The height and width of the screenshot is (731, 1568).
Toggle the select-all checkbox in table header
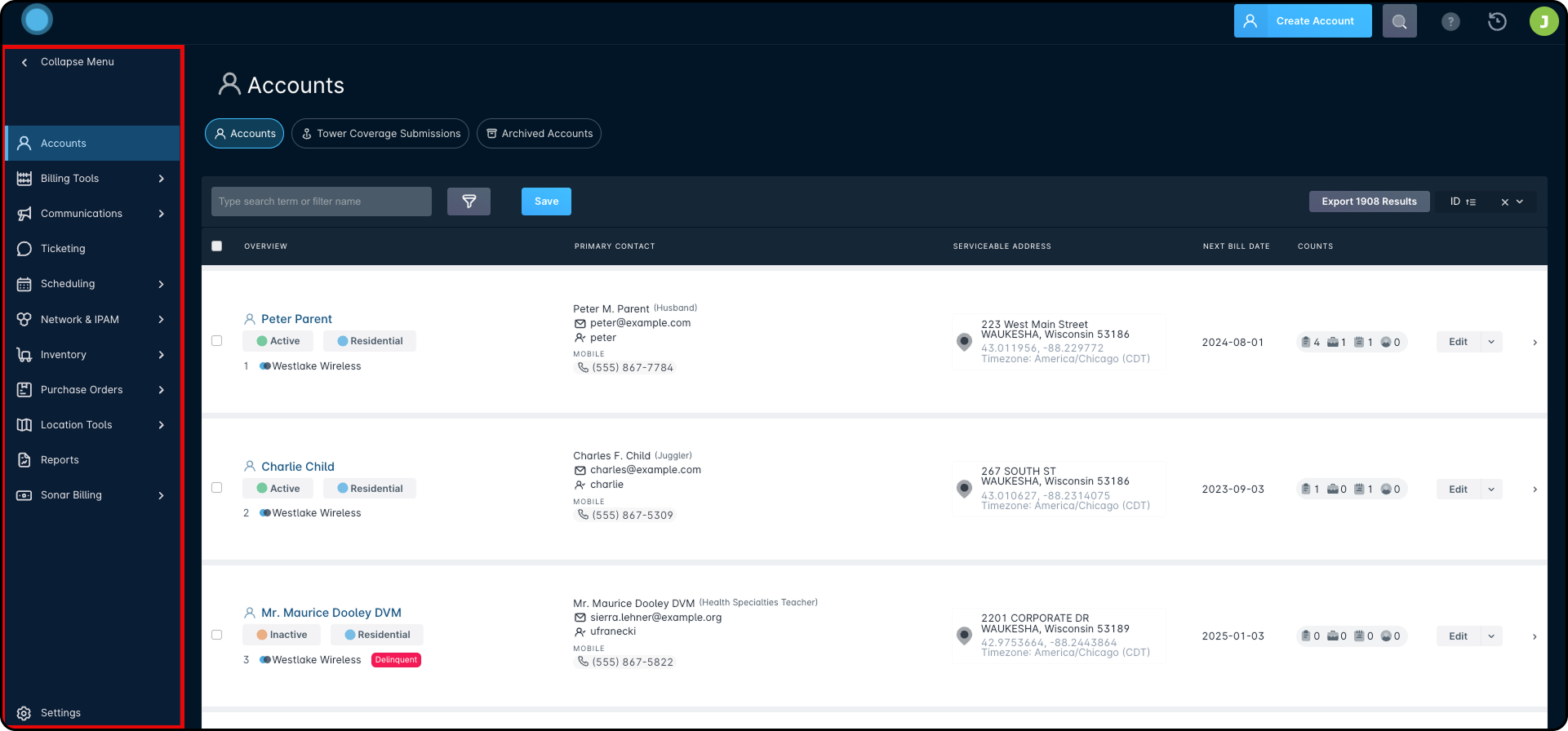pos(216,246)
